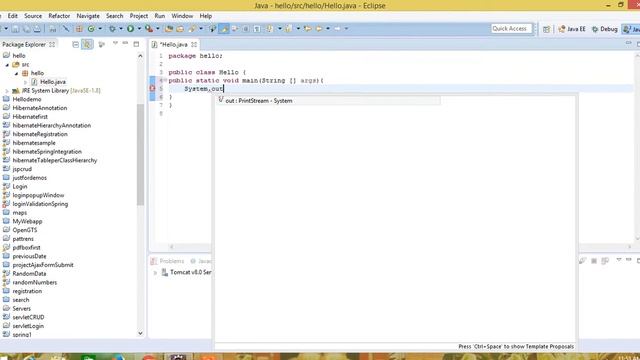Collapse All in the Package Explorer toolbar

(x=76, y=44)
